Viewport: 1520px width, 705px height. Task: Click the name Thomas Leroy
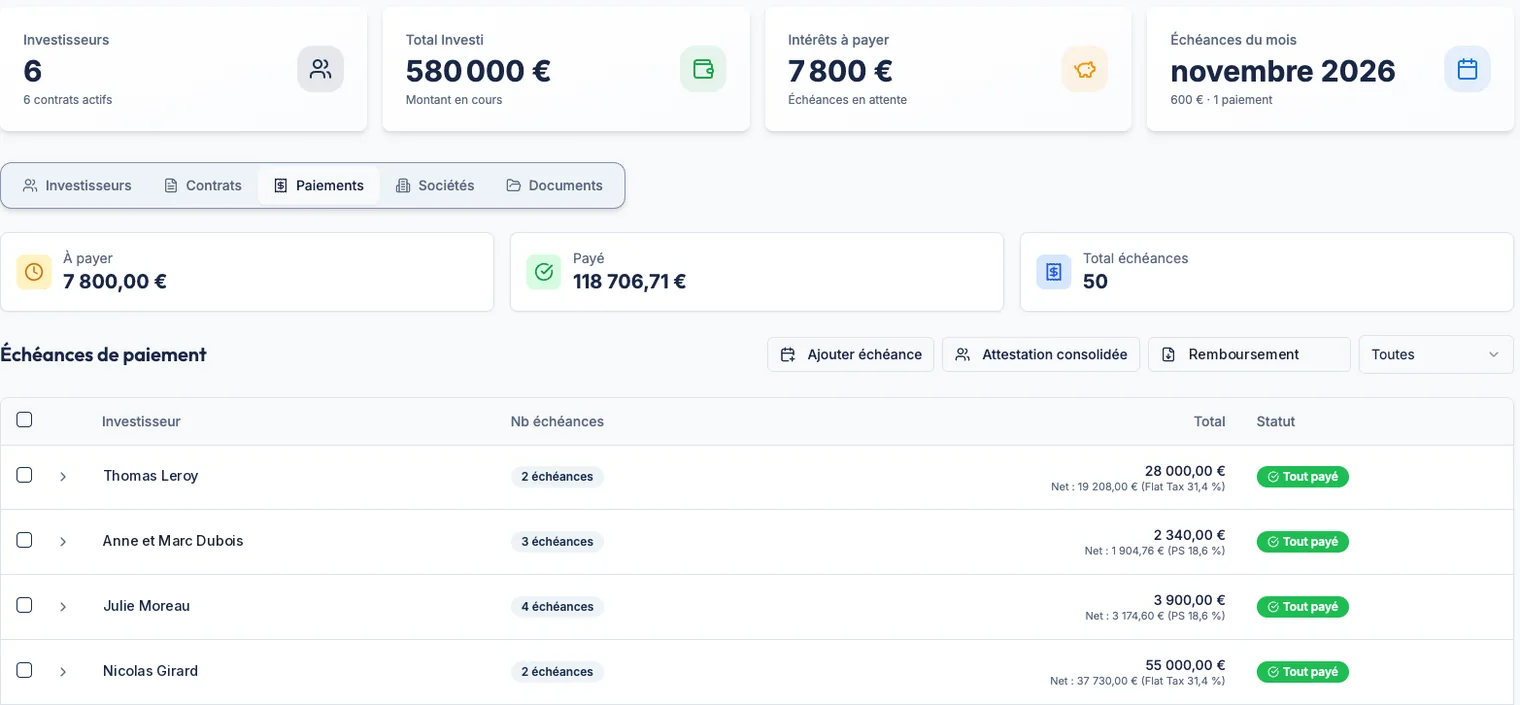(x=150, y=475)
